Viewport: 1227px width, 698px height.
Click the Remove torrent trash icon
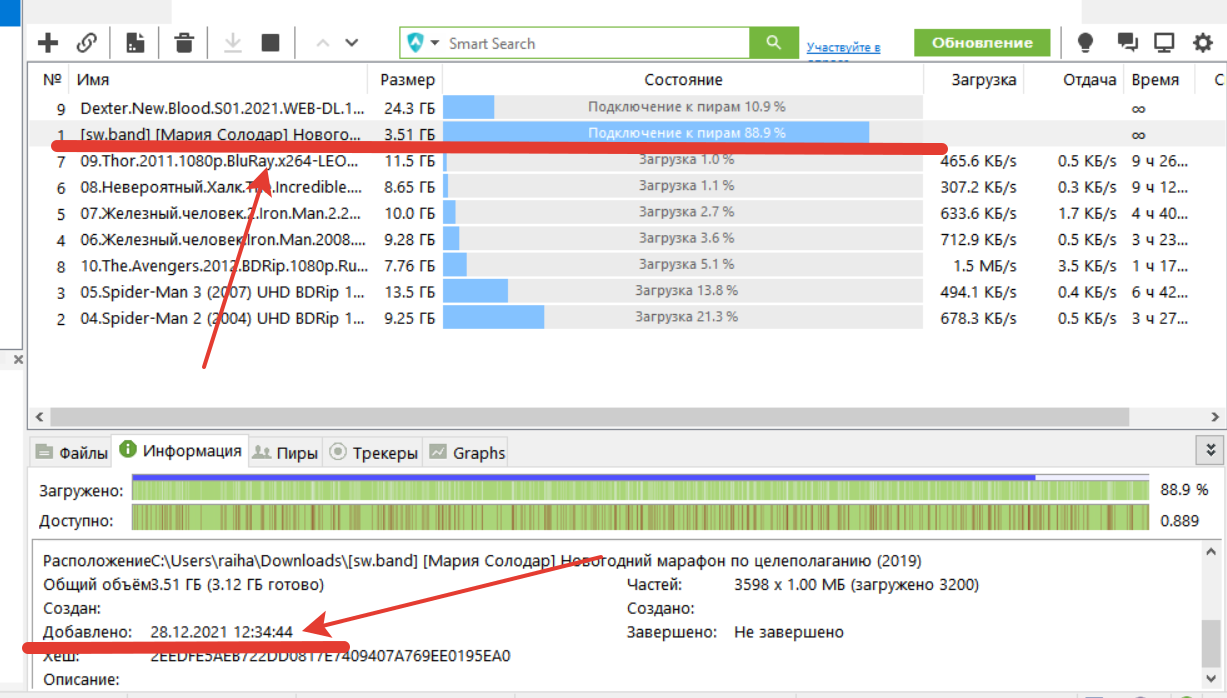(x=184, y=43)
